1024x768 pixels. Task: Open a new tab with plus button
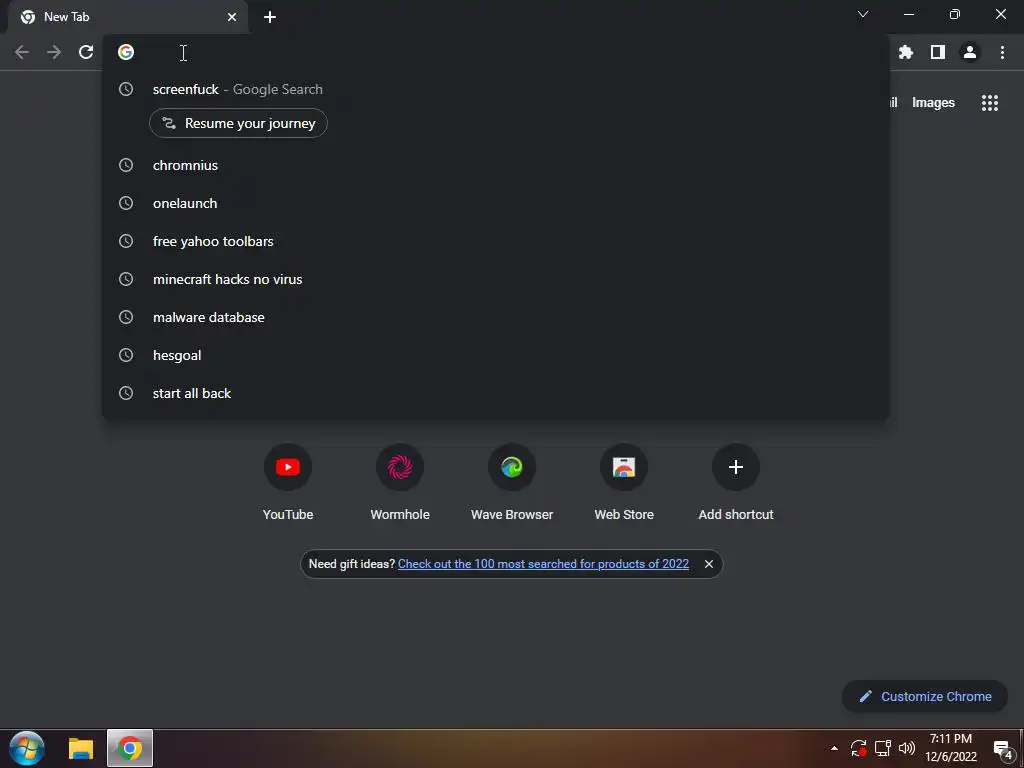click(x=270, y=17)
